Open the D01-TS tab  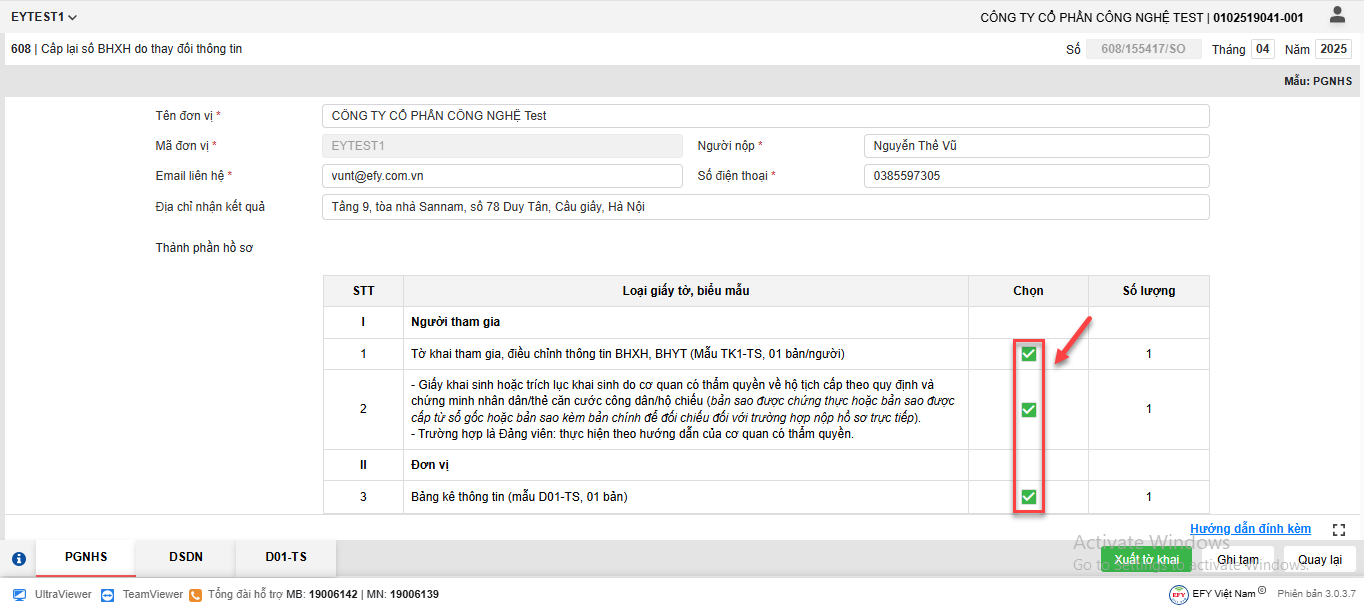286,558
